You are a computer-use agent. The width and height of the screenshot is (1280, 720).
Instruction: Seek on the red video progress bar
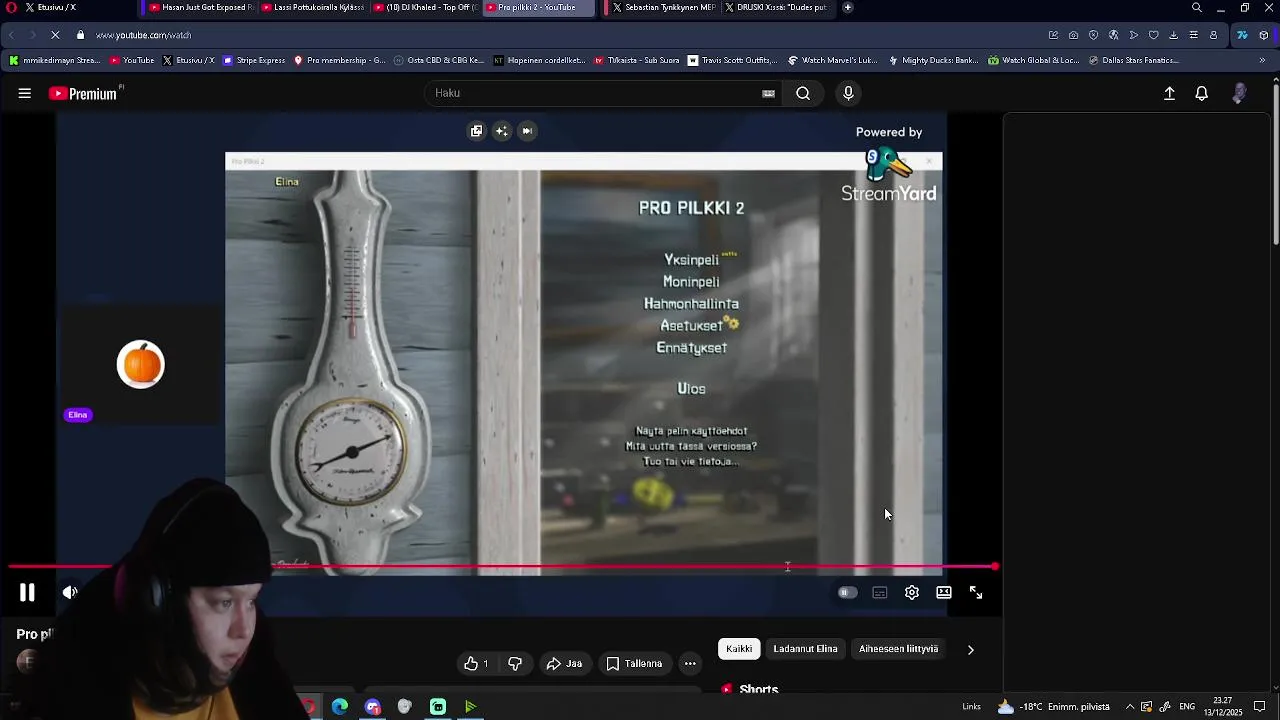pyautogui.click(x=503, y=567)
